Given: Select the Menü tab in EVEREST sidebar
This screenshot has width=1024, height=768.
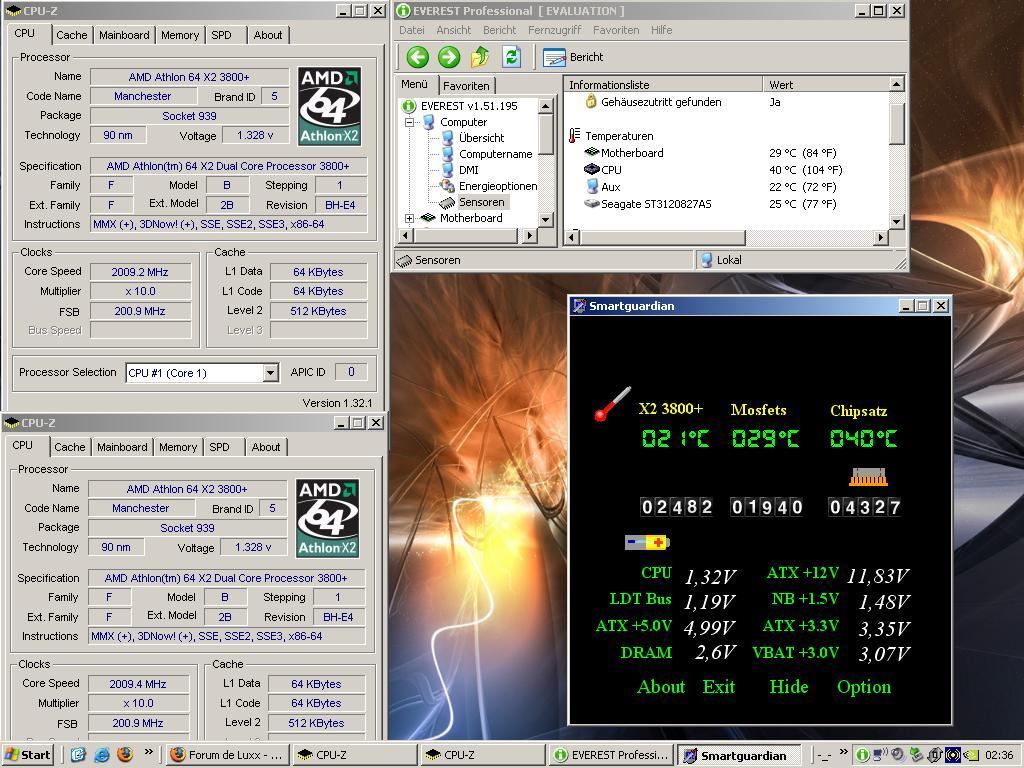Looking at the screenshot, I should [415, 84].
